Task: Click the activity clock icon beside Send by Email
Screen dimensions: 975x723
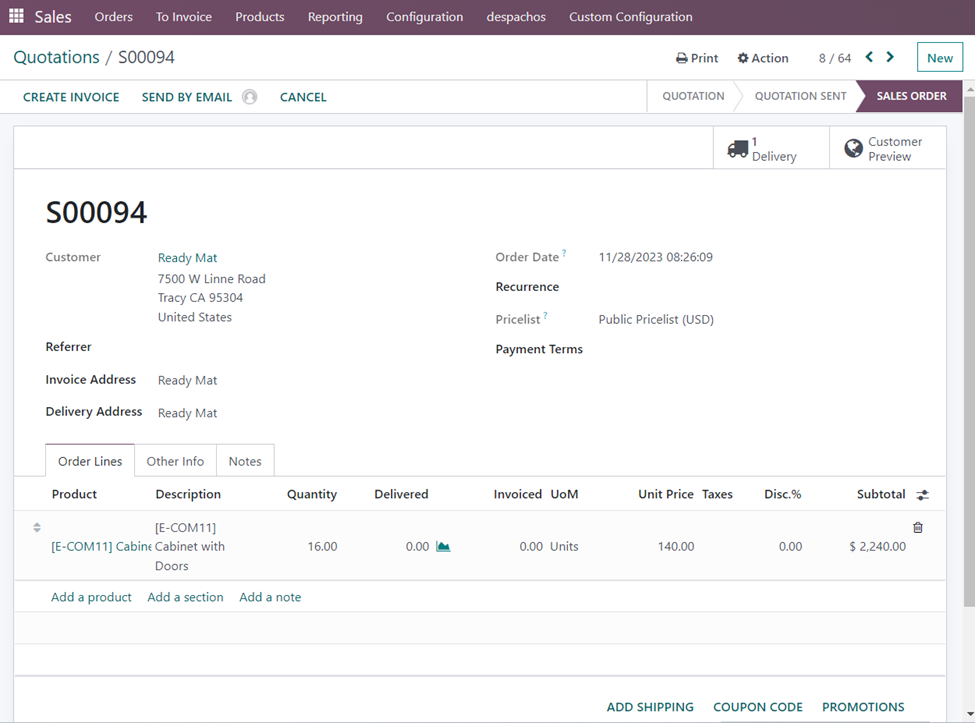Action: point(250,97)
